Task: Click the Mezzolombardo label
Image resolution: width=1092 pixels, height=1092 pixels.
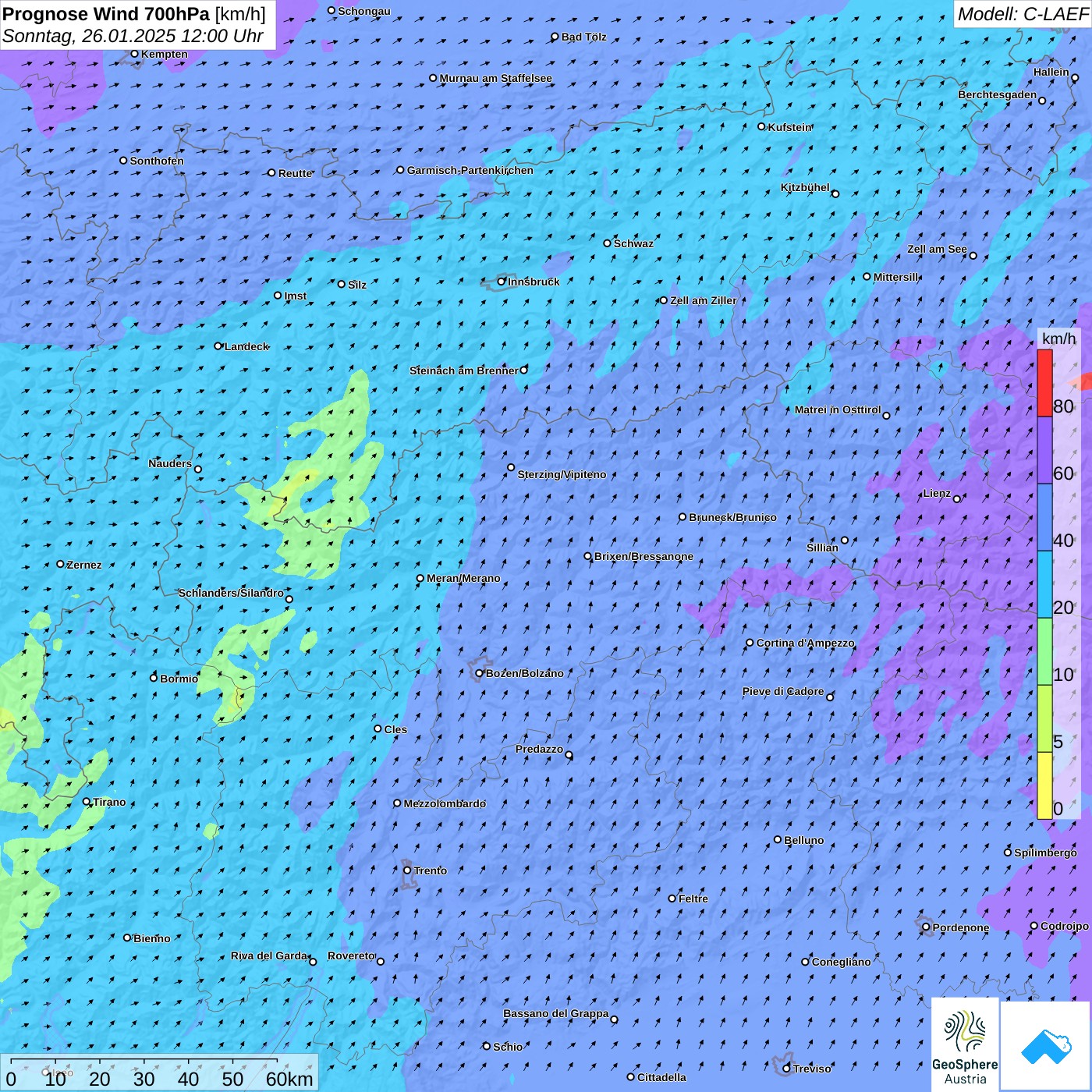Action: coord(445,803)
